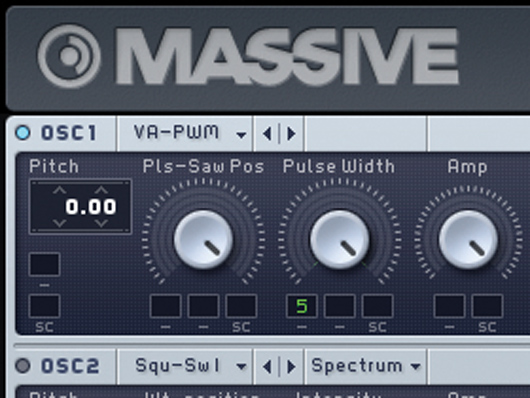
Task: Click the Pitch sidechain SC slot
Action: pos(45,306)
